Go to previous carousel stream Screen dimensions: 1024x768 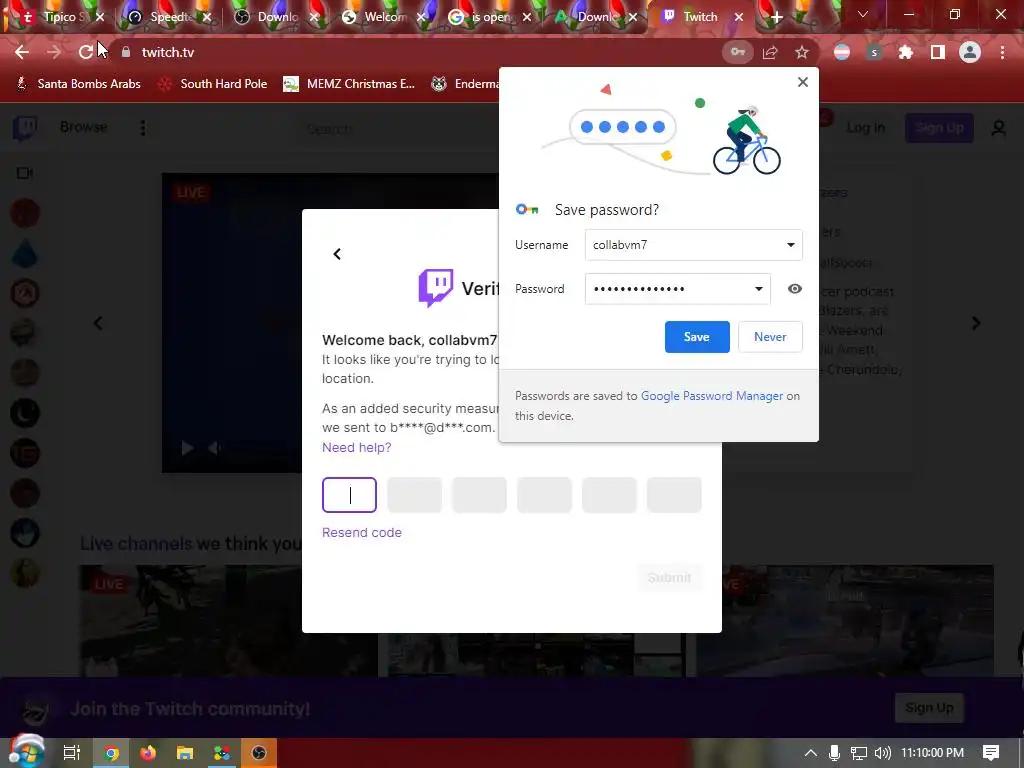(98, 323)
